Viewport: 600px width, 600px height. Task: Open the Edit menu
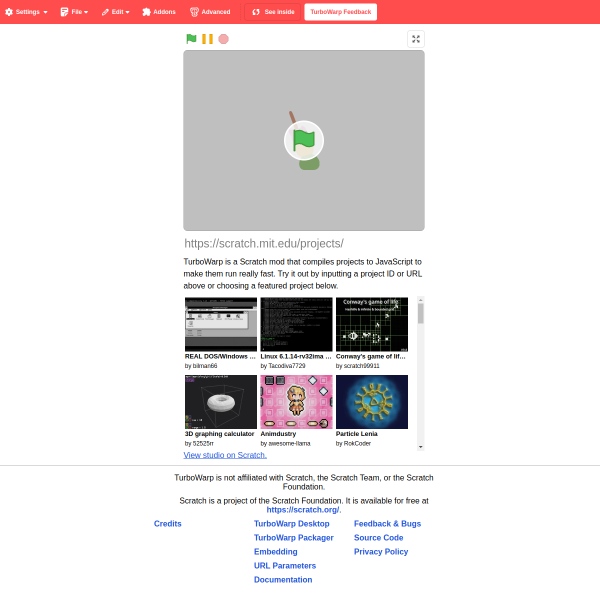[x=116, y=12]
